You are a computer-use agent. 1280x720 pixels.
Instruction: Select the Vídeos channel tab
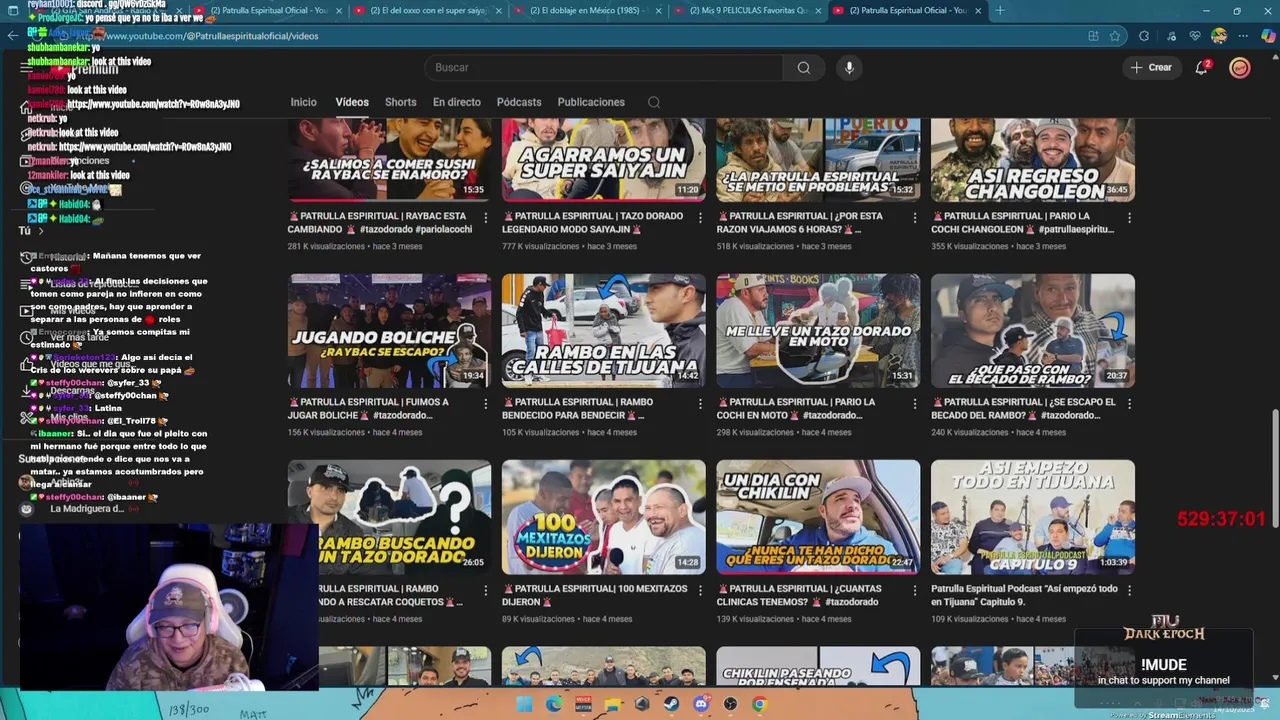click(x=352, y=102)
